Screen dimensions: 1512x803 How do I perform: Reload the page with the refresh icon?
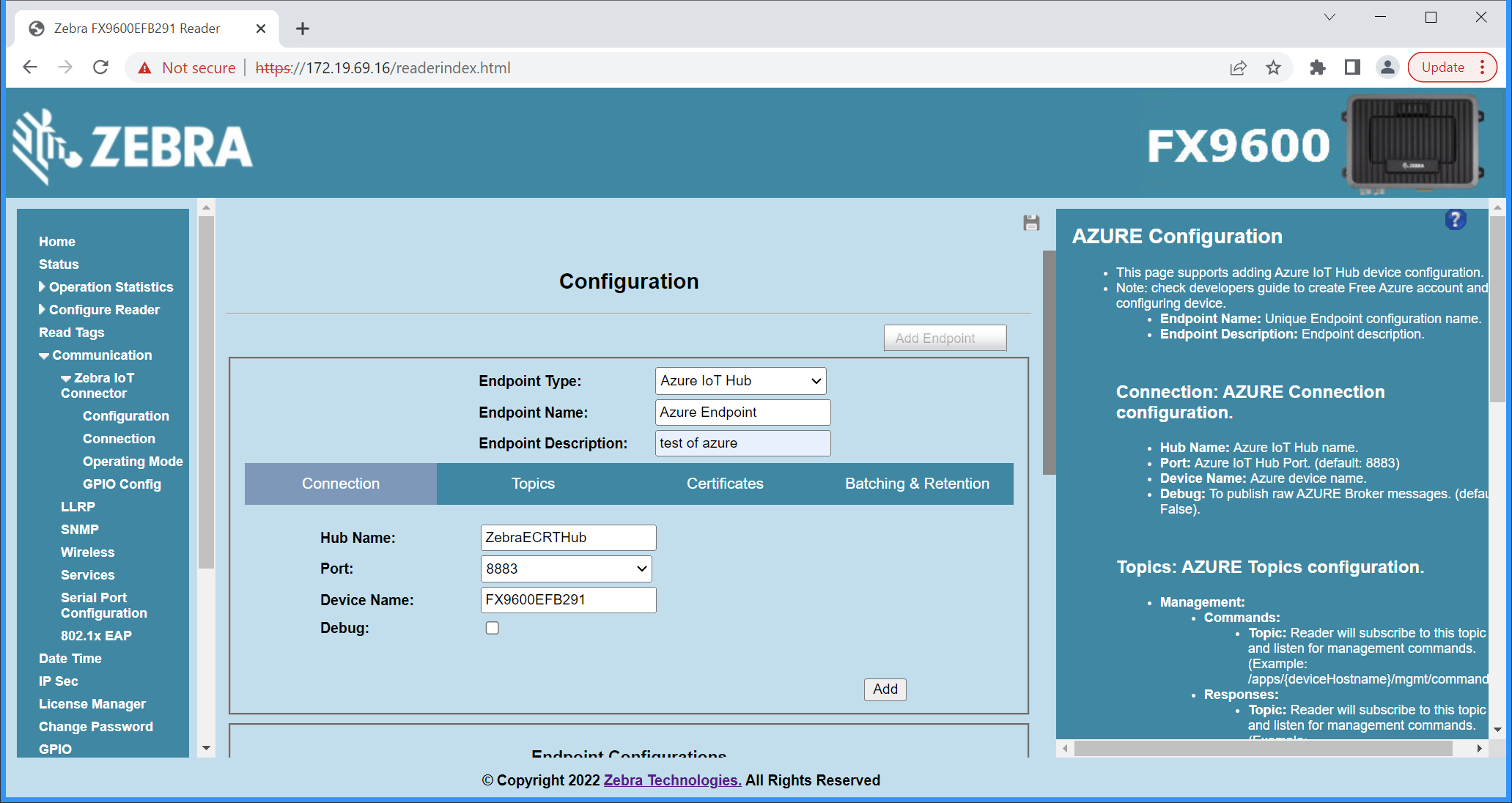click(101, 67)
